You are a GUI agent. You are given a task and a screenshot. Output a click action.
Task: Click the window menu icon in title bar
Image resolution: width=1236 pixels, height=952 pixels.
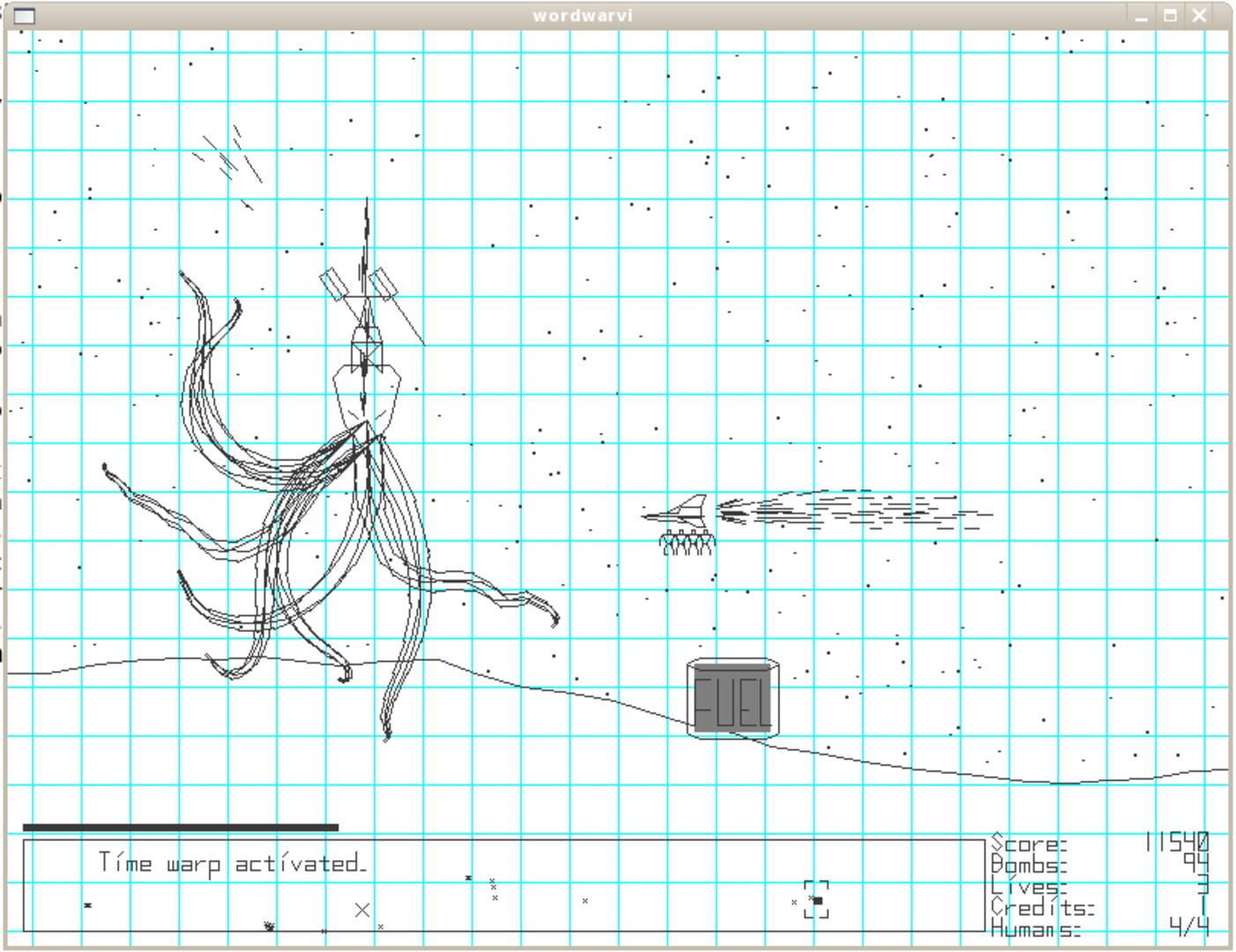click(26, 15)
